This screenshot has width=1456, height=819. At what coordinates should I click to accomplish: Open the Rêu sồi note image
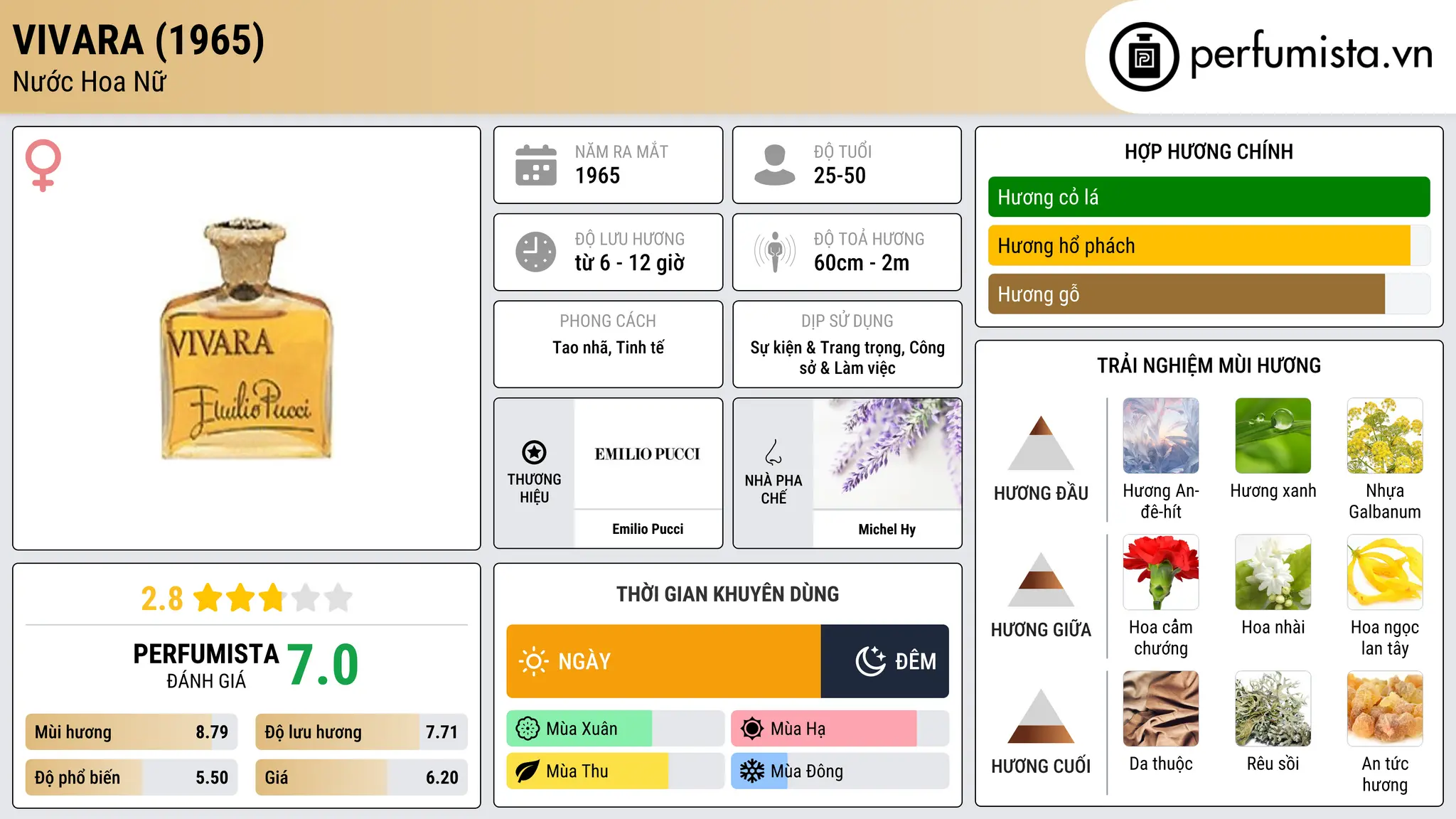tap(1273, 709)
